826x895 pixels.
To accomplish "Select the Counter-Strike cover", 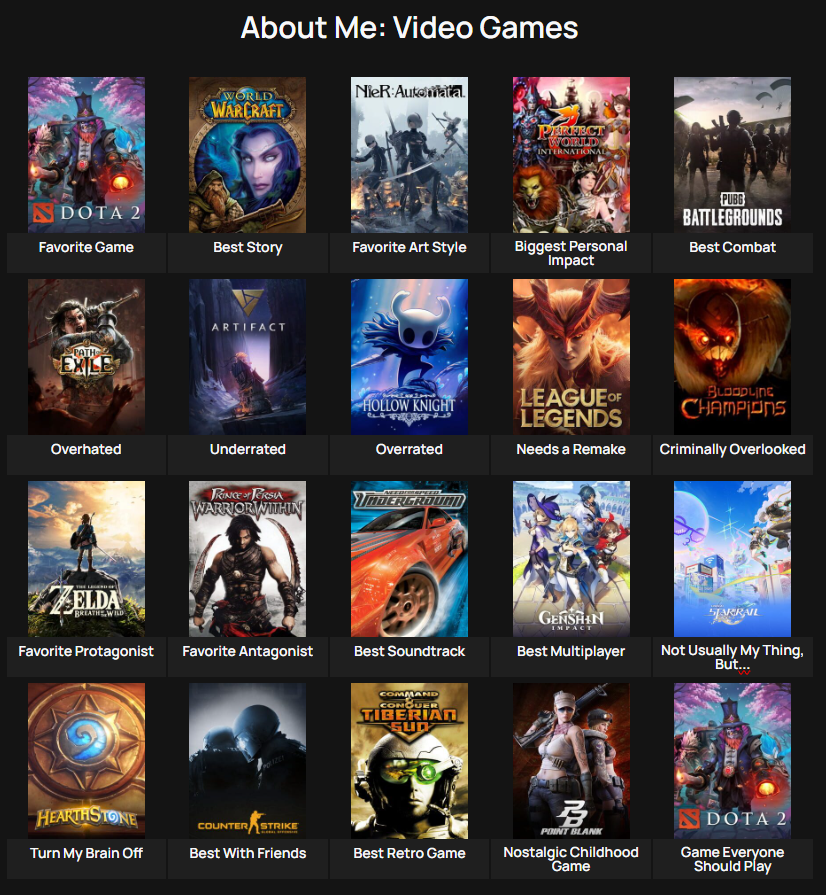I will point(247,761).
